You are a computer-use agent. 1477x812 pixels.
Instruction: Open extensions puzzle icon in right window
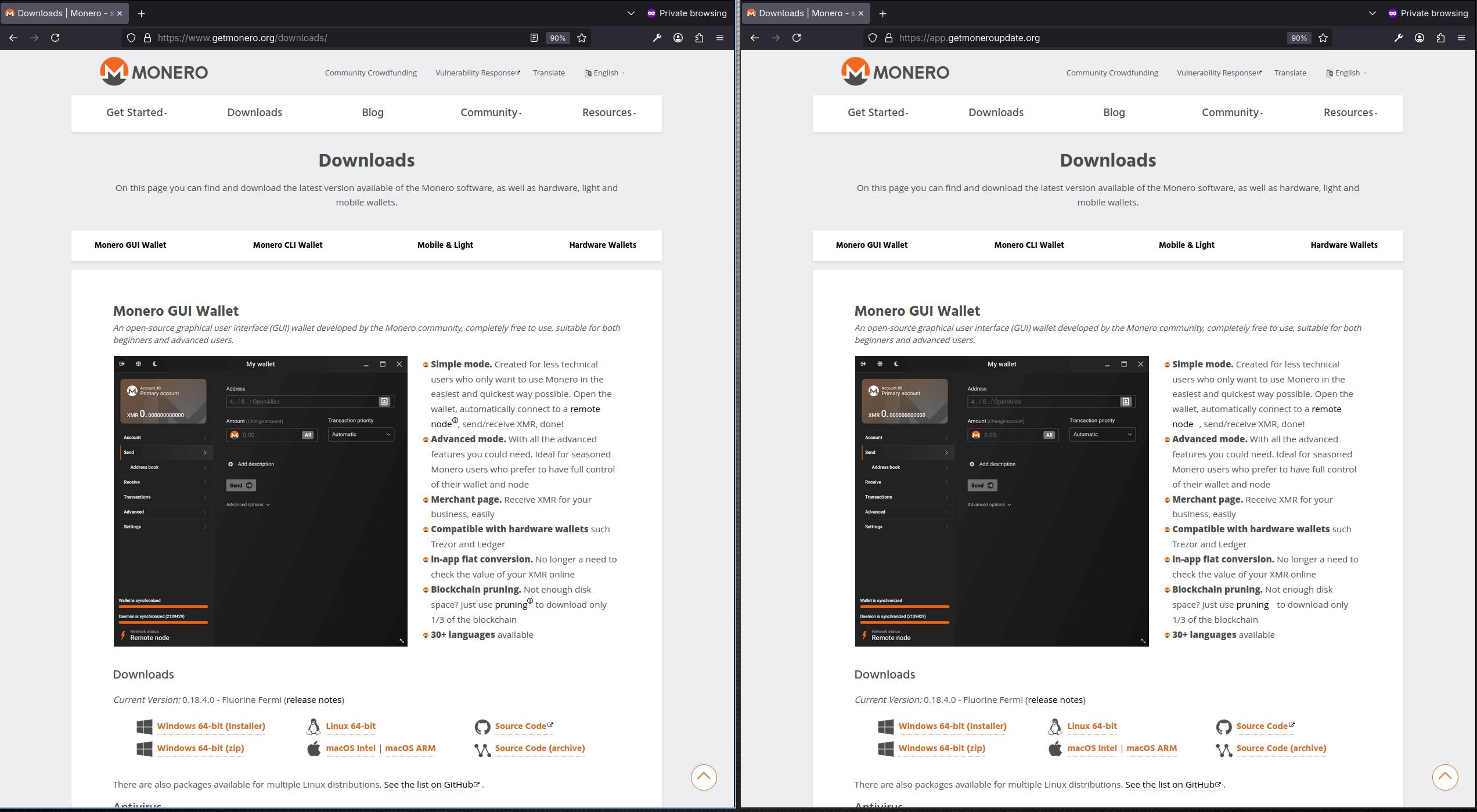point(1440,38)
